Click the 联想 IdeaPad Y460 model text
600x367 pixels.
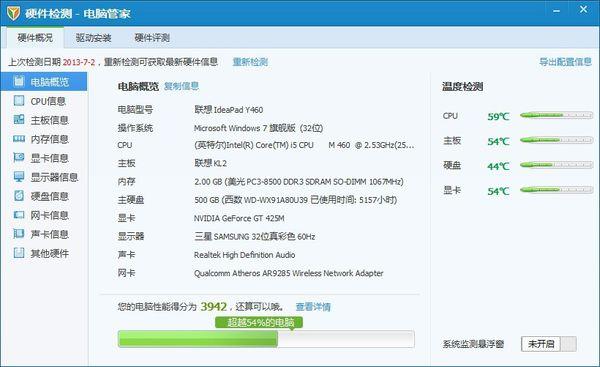point(228,110)
